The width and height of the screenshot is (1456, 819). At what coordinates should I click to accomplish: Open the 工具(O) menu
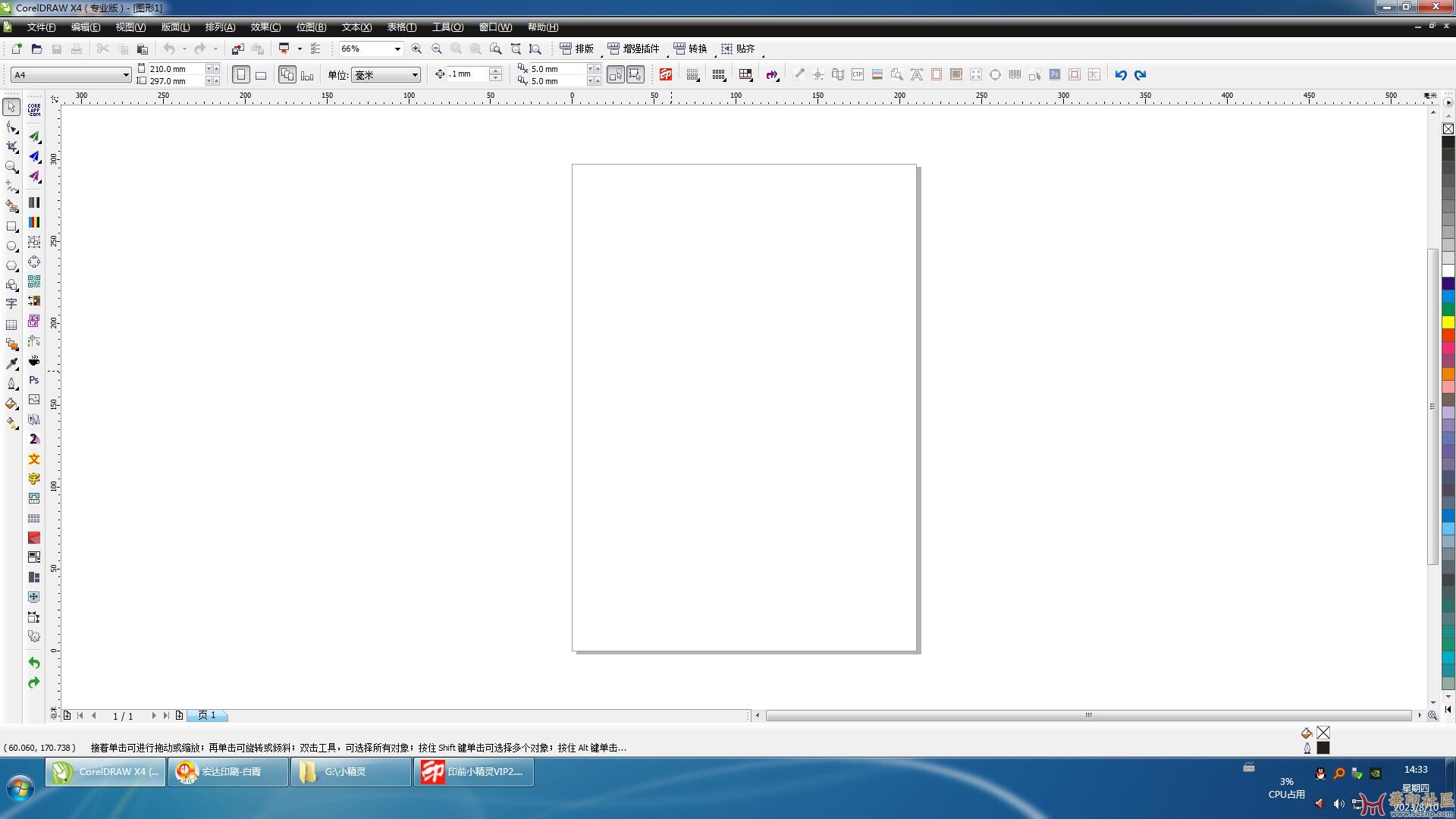[x=447, y=27]
